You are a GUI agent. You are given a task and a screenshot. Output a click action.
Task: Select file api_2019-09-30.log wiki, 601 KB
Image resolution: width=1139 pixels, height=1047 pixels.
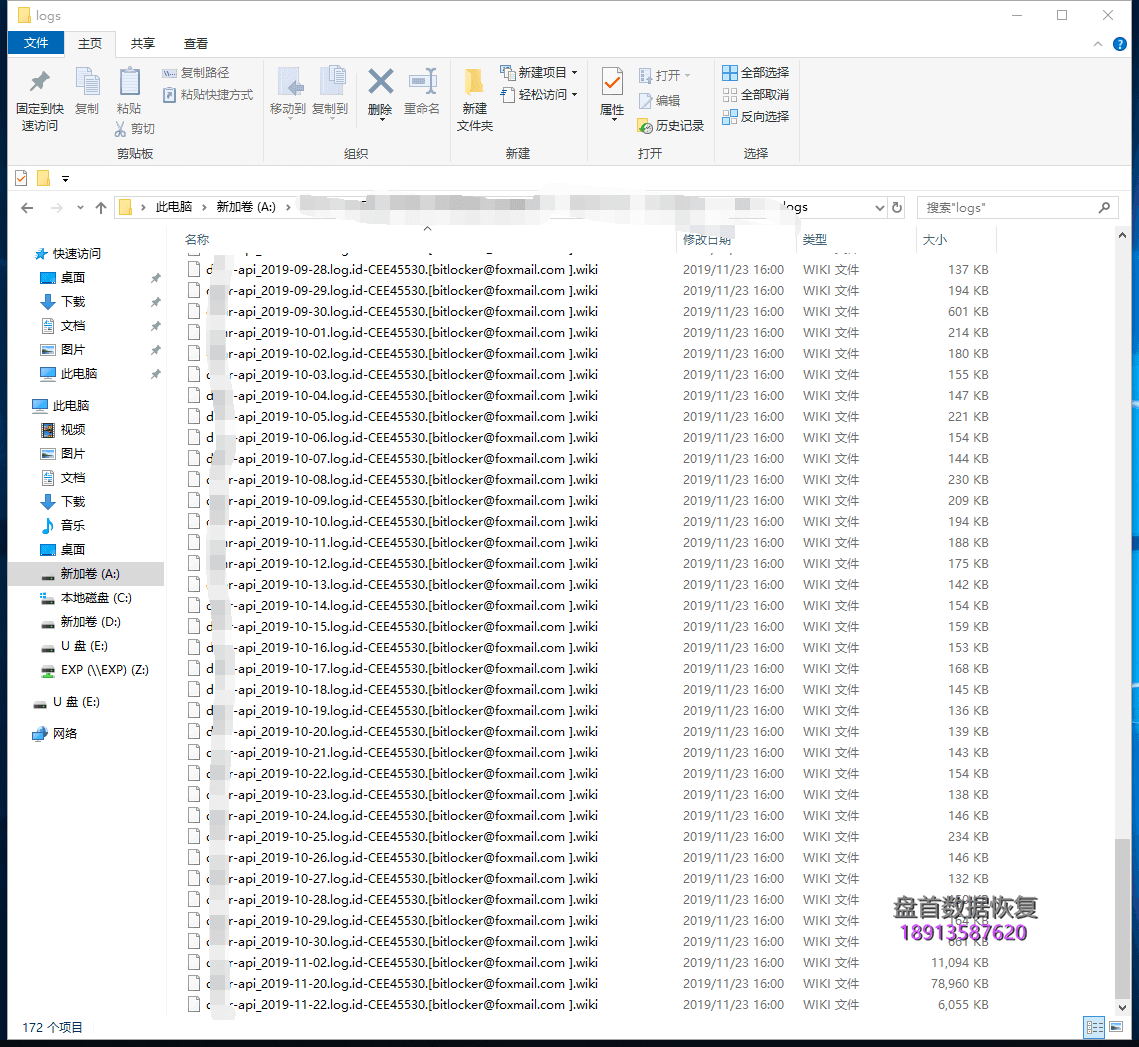[588, 312]
